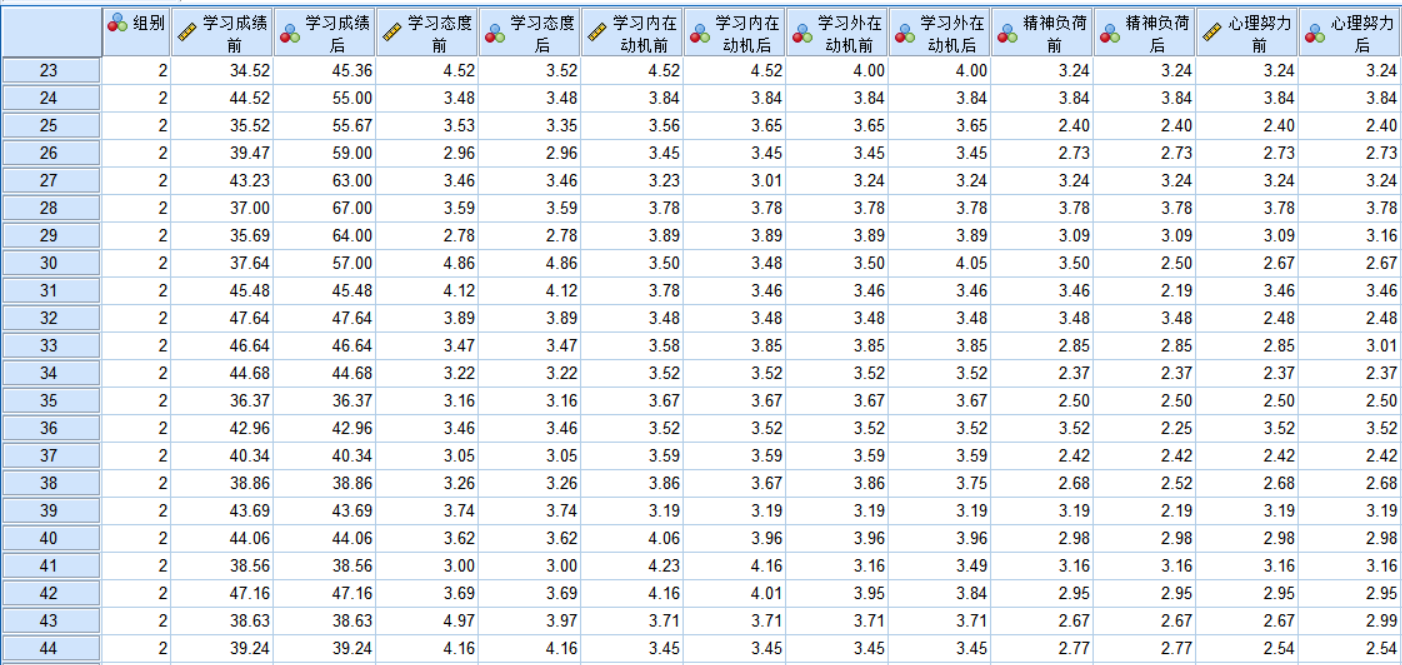This screenshot has height=665, width=1402.
Task: Select row number 30 header
Action: [x=50, y=263]
